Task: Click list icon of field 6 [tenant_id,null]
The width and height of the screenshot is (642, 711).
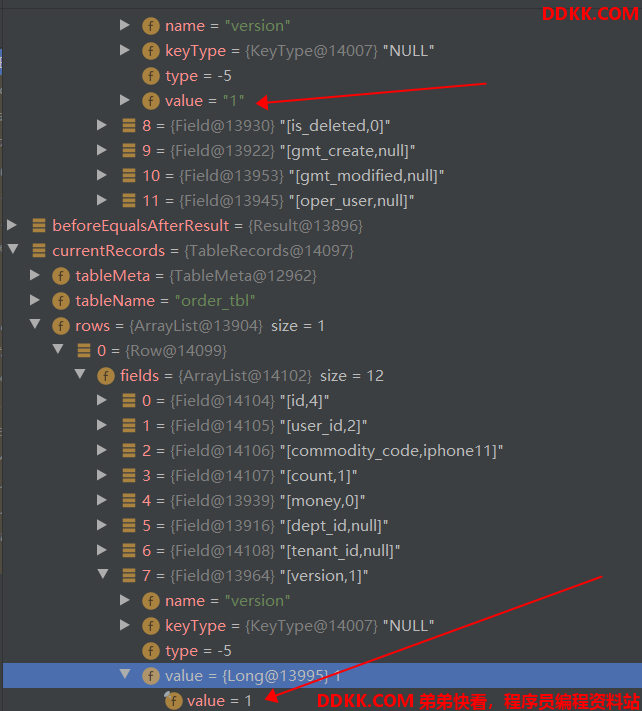Action: click(x=129, y=551)
